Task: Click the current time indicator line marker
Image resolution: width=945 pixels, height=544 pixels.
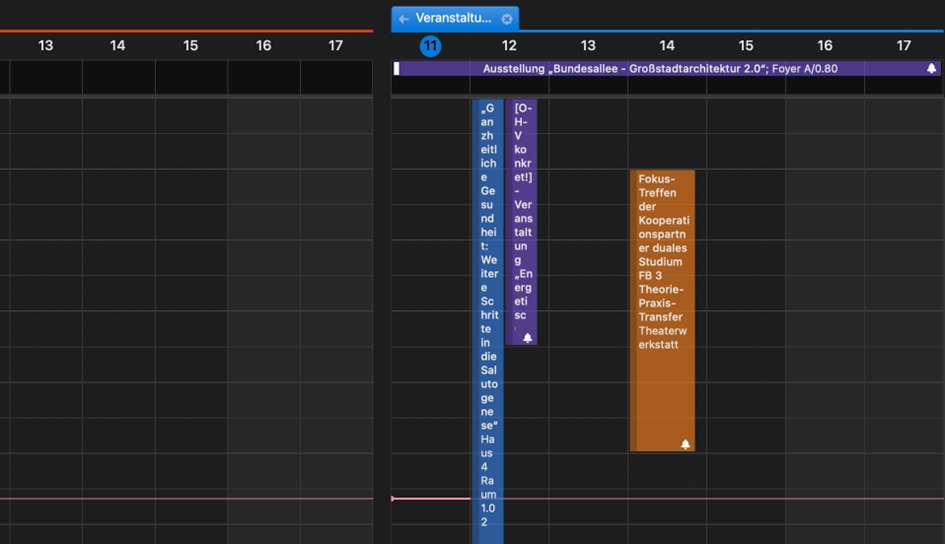Action: pyautogui.click(x=393, y=498)
